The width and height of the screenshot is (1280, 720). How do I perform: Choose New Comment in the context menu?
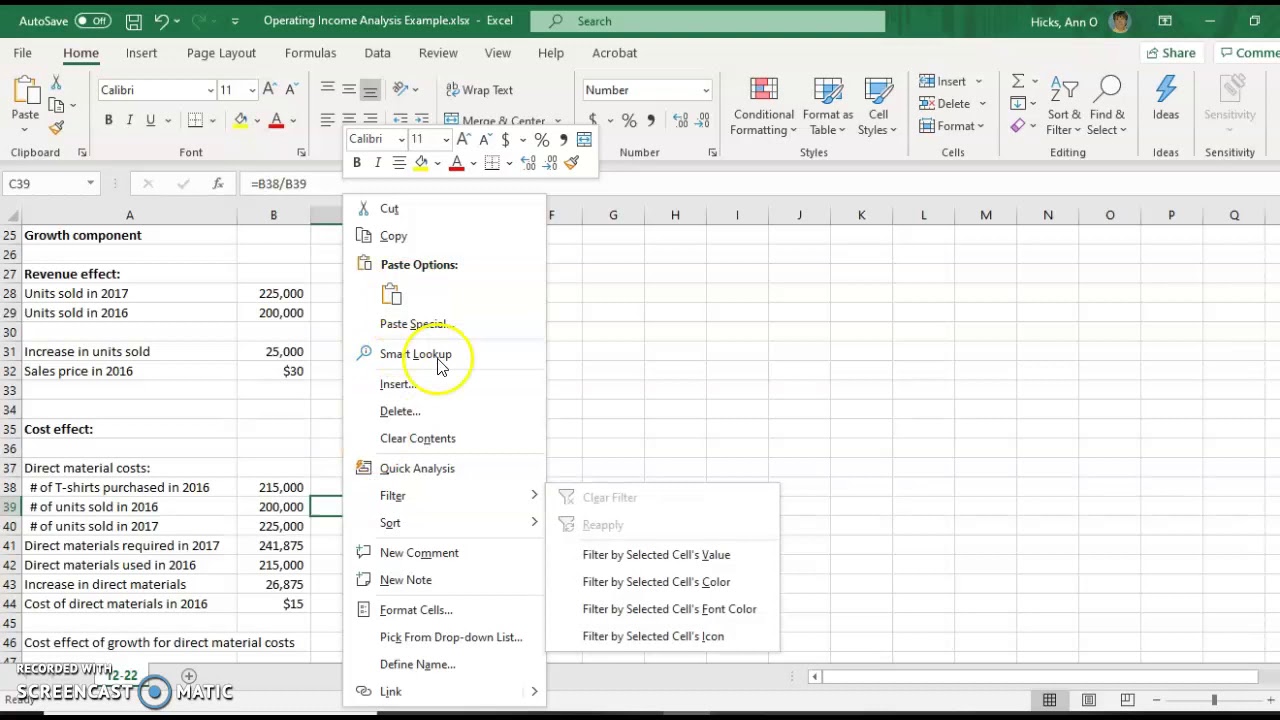[419, 553]
